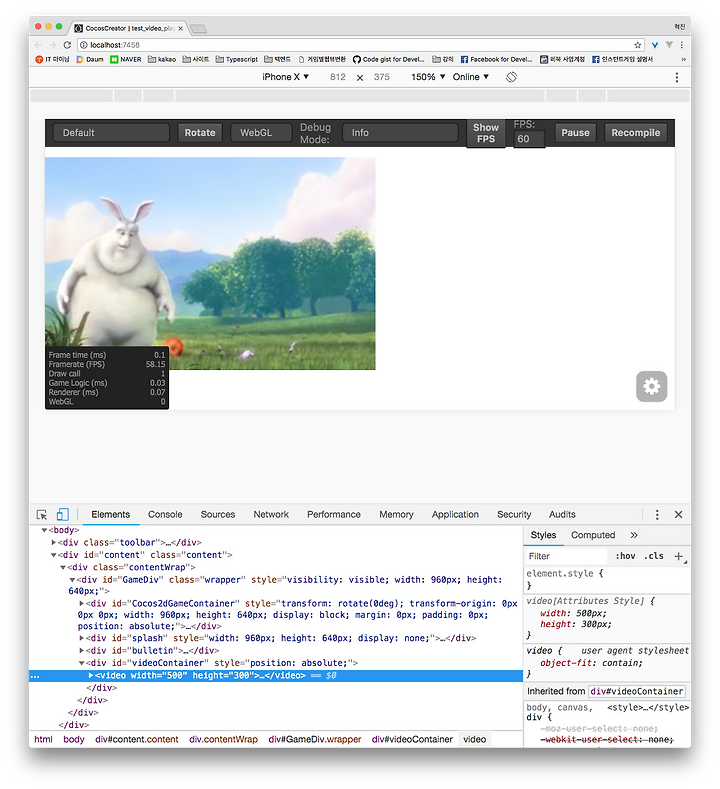This screenshot has width=720, height=789.
Task: Open the Chrome three-dot menu
Action: pyautogui.click(x=682, y=45)
